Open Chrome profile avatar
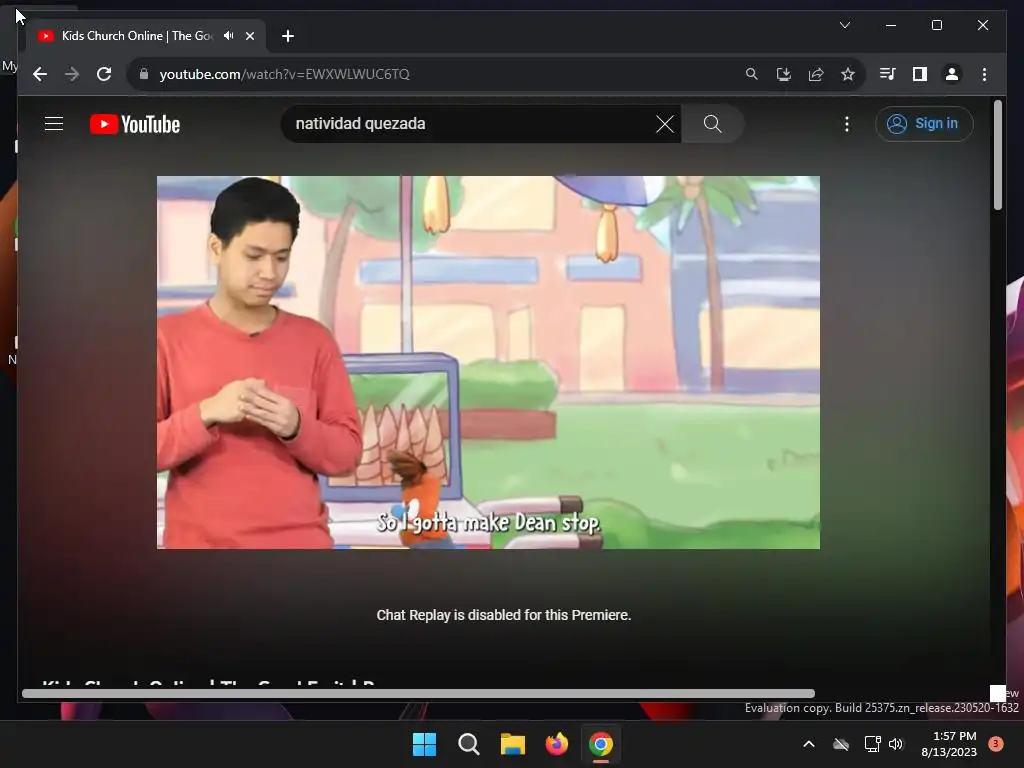 click(952, 74)
